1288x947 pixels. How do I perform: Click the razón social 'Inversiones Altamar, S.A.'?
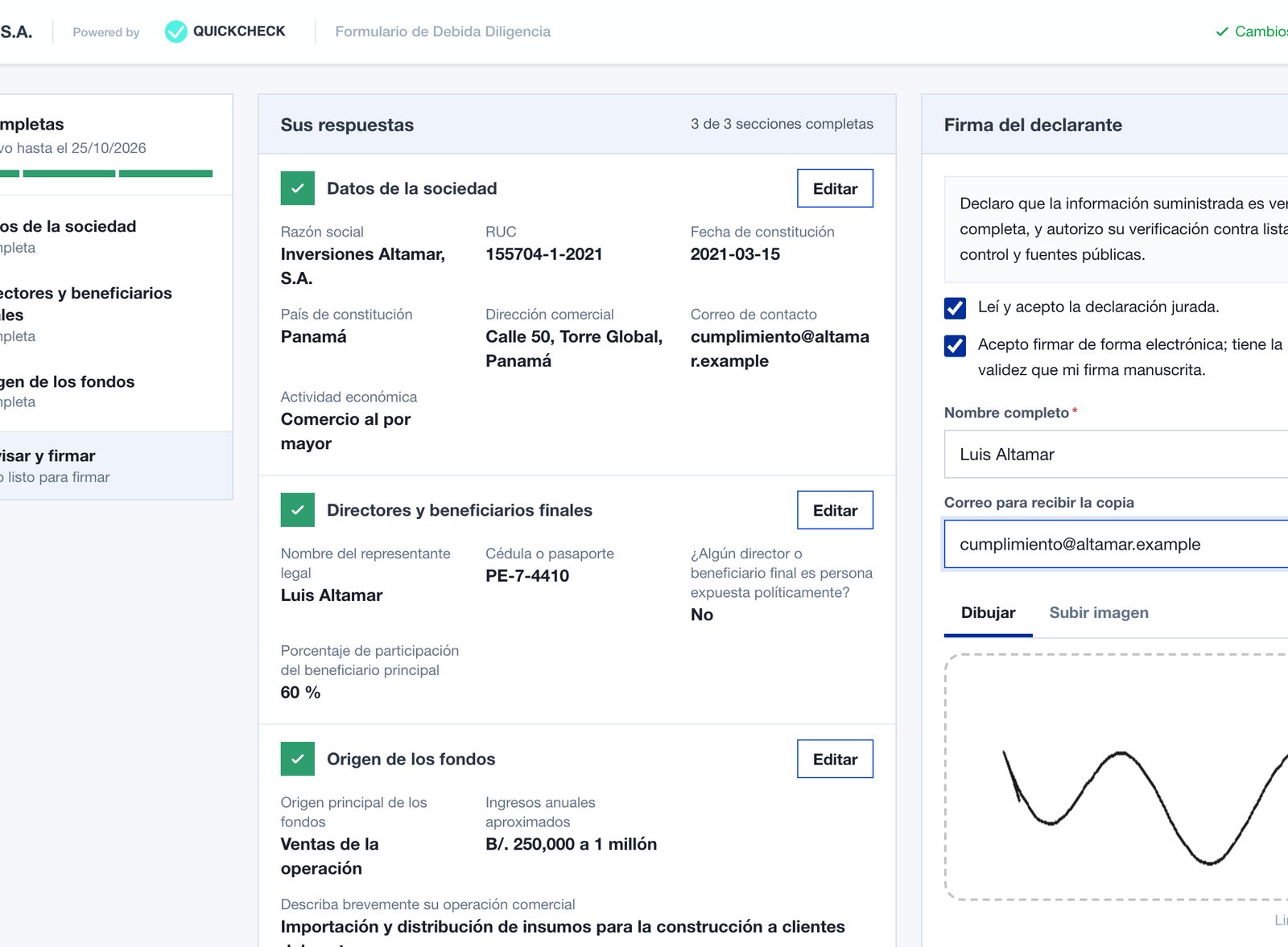click(363, 266)
